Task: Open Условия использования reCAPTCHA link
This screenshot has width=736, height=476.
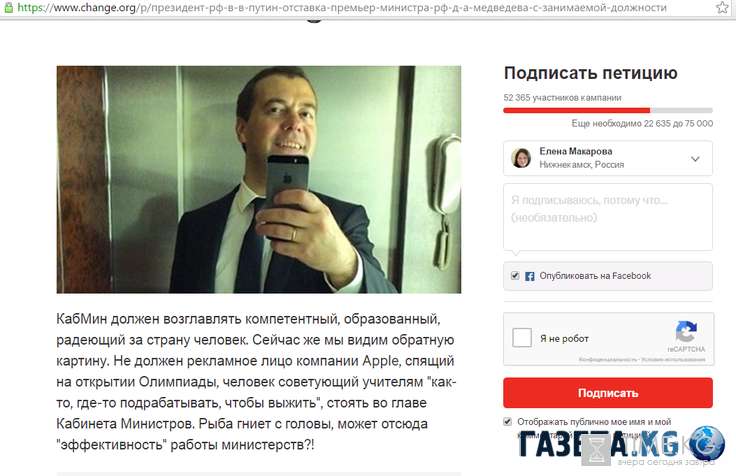Action: point(673,360)
